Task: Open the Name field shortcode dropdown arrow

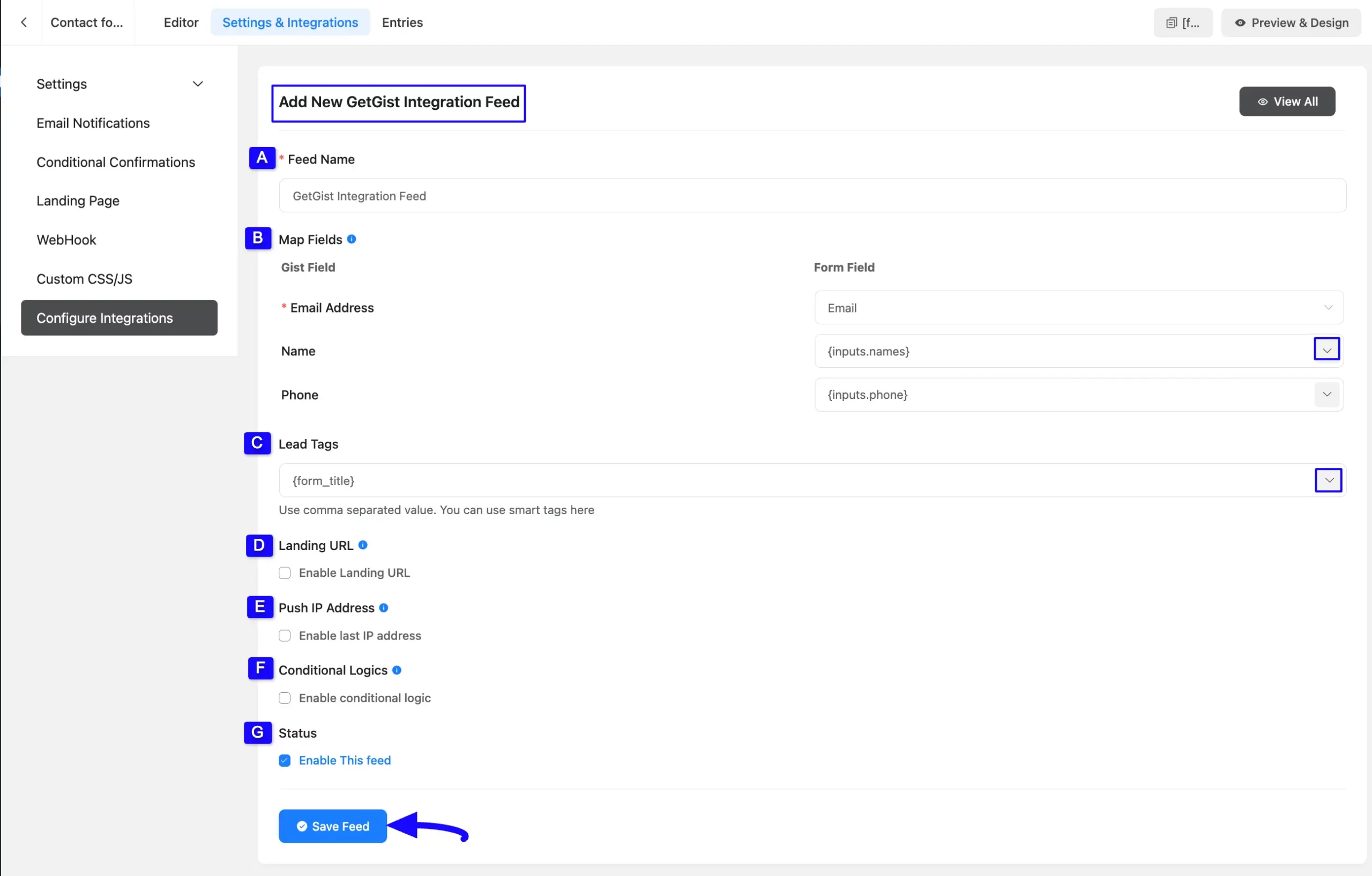Action: coord(1327,350)
